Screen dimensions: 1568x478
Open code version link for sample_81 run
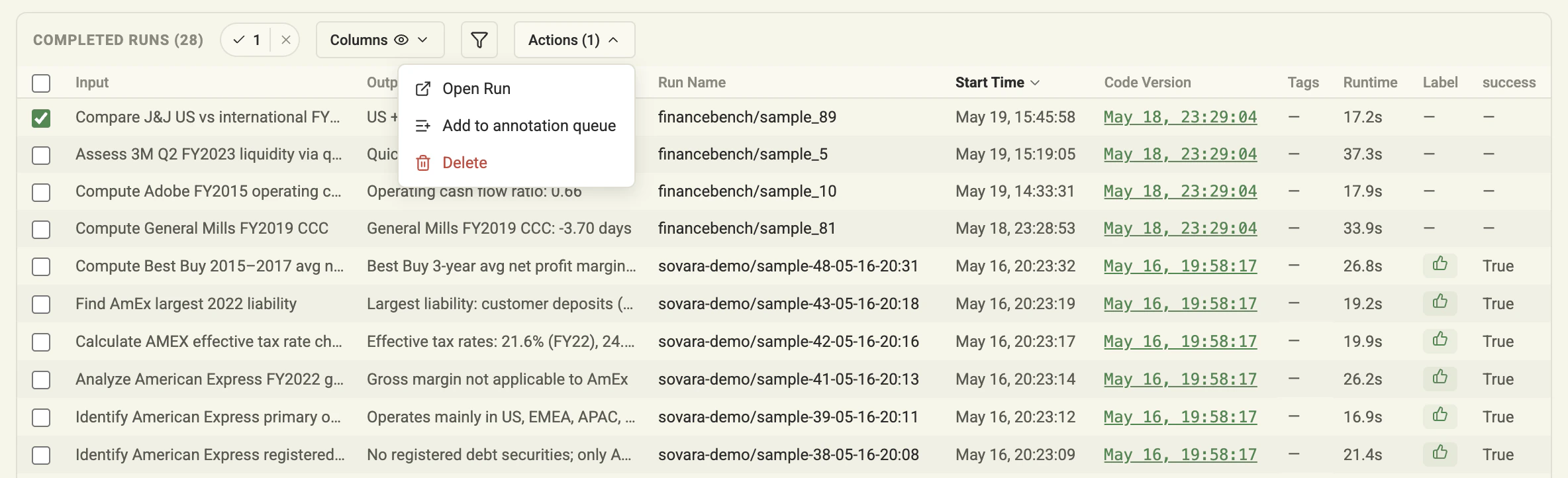tap(1180, 228)
